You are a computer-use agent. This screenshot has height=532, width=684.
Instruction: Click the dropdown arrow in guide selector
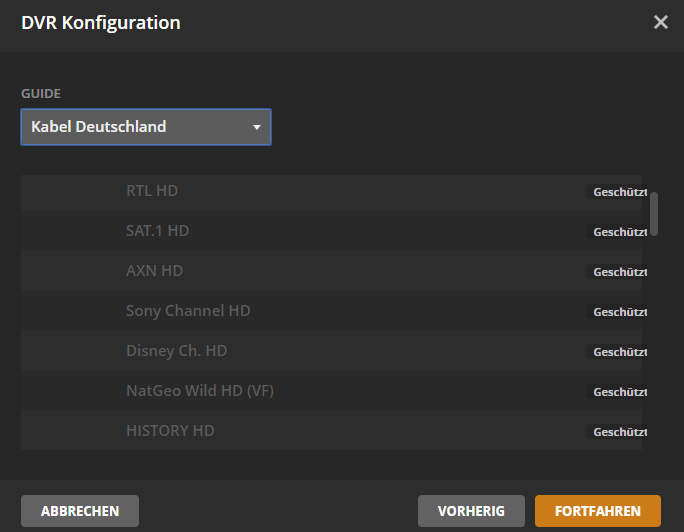pyautogui.click(x=257, y=128)
